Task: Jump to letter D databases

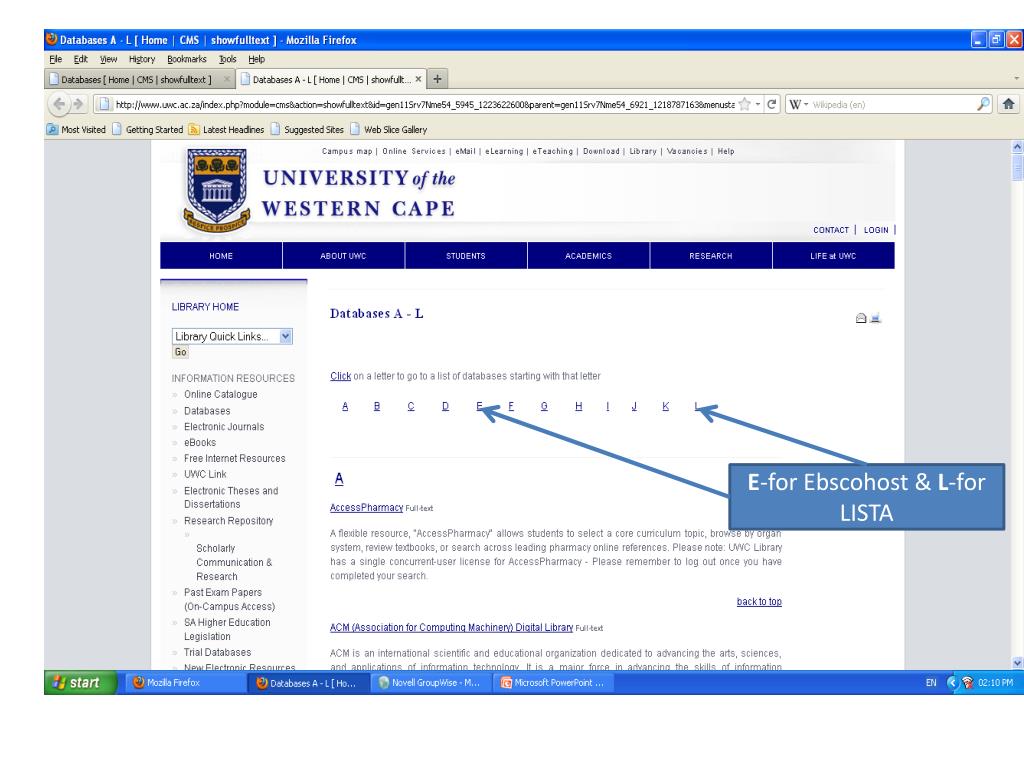Action: [445, 406]
